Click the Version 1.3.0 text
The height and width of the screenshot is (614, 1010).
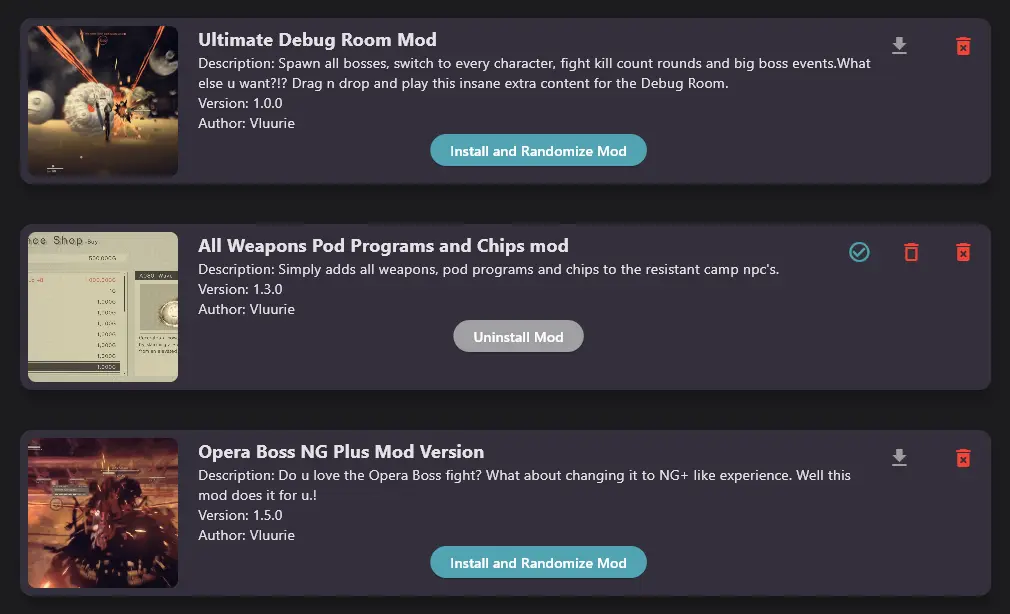[240, 289]
